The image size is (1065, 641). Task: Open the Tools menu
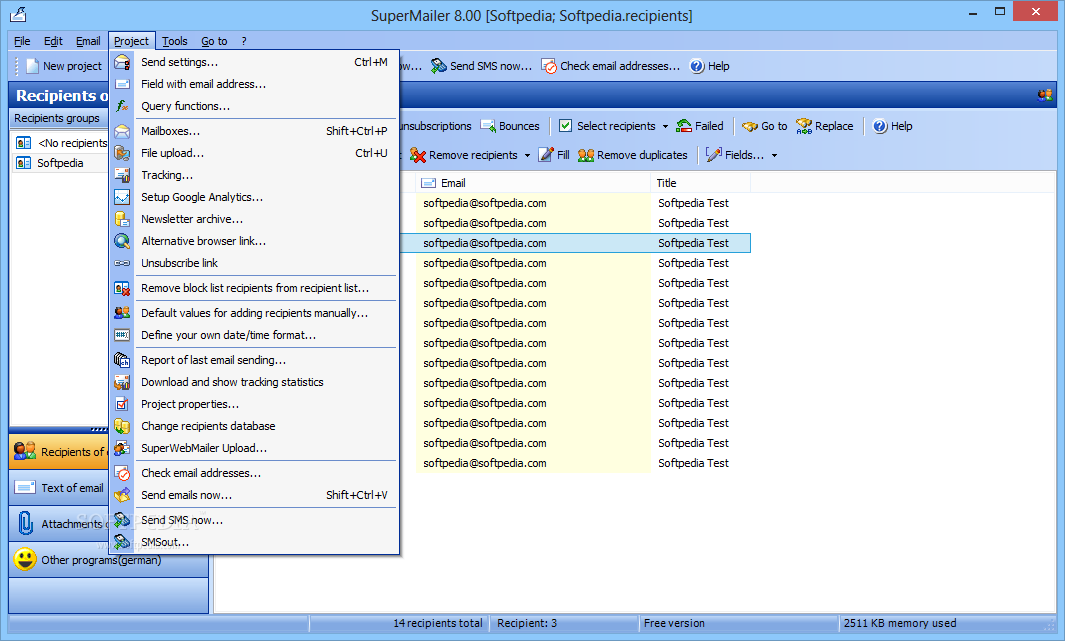click(x=175, y=41)
